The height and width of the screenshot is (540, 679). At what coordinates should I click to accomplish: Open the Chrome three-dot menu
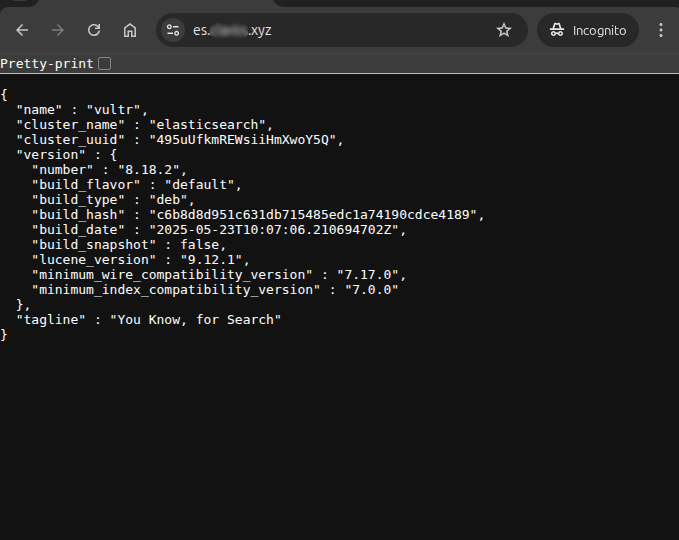point(661,30)
